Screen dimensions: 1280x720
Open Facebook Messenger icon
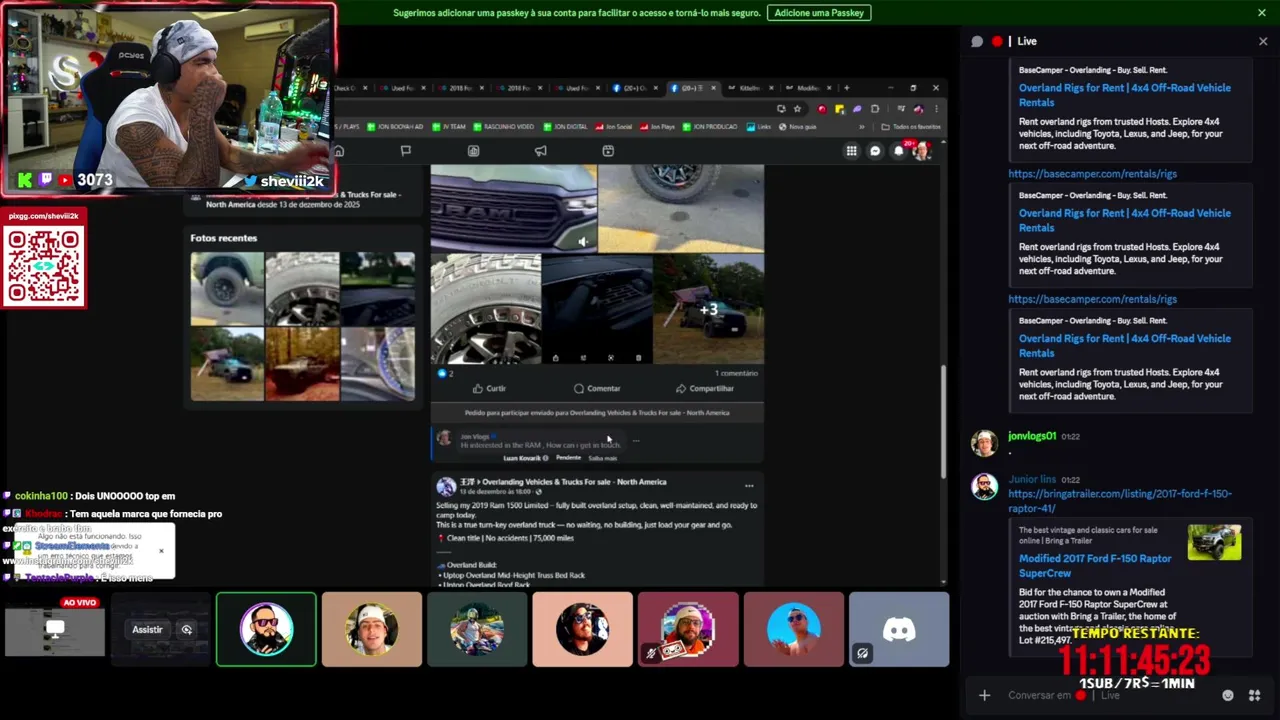[x=875, y=151]
